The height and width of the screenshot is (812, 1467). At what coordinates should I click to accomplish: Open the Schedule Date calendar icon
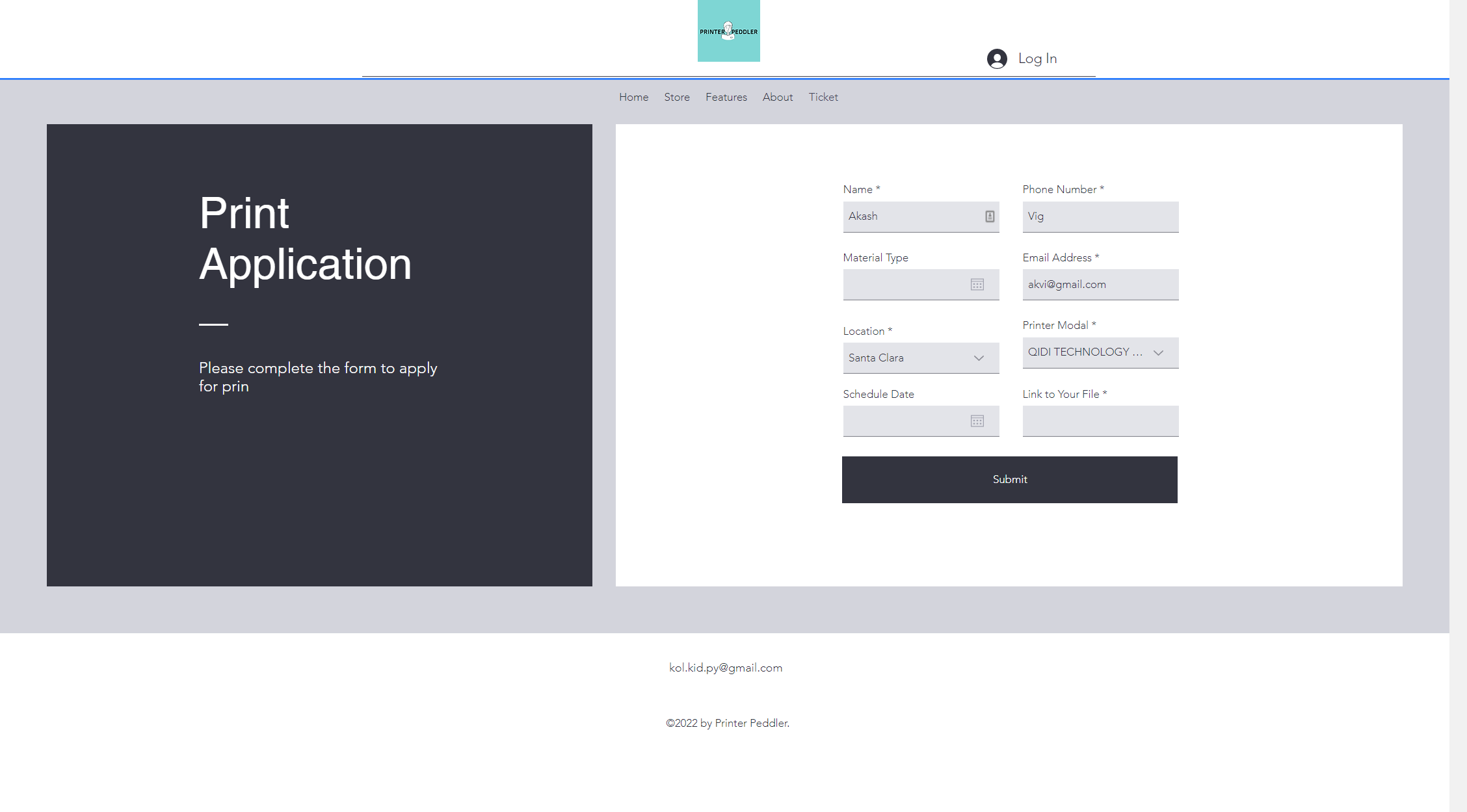pyautogui.click(x=977, y=421)
